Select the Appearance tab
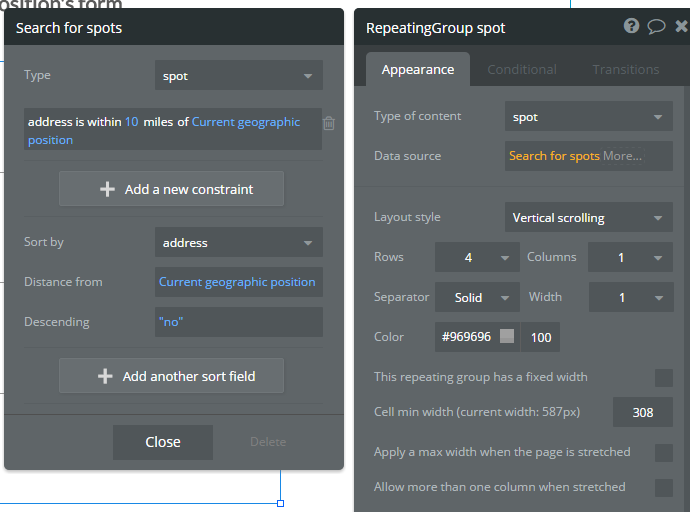Image resolution: width=690 pixels, height=512 pixels. [418, 70]
